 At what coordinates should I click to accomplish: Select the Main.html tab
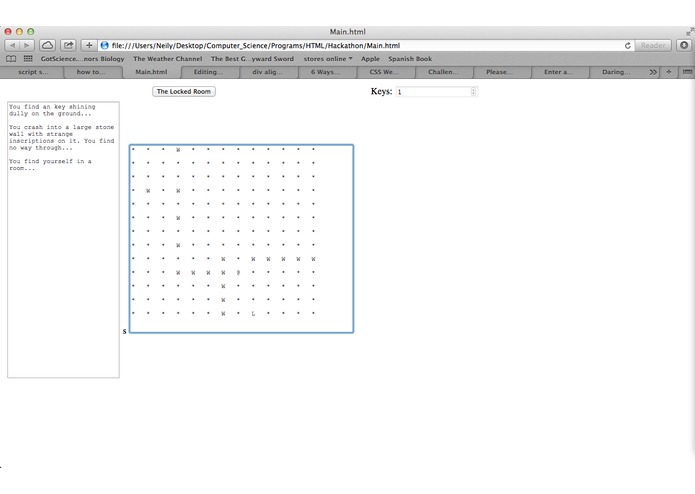(x=151, y=72)
